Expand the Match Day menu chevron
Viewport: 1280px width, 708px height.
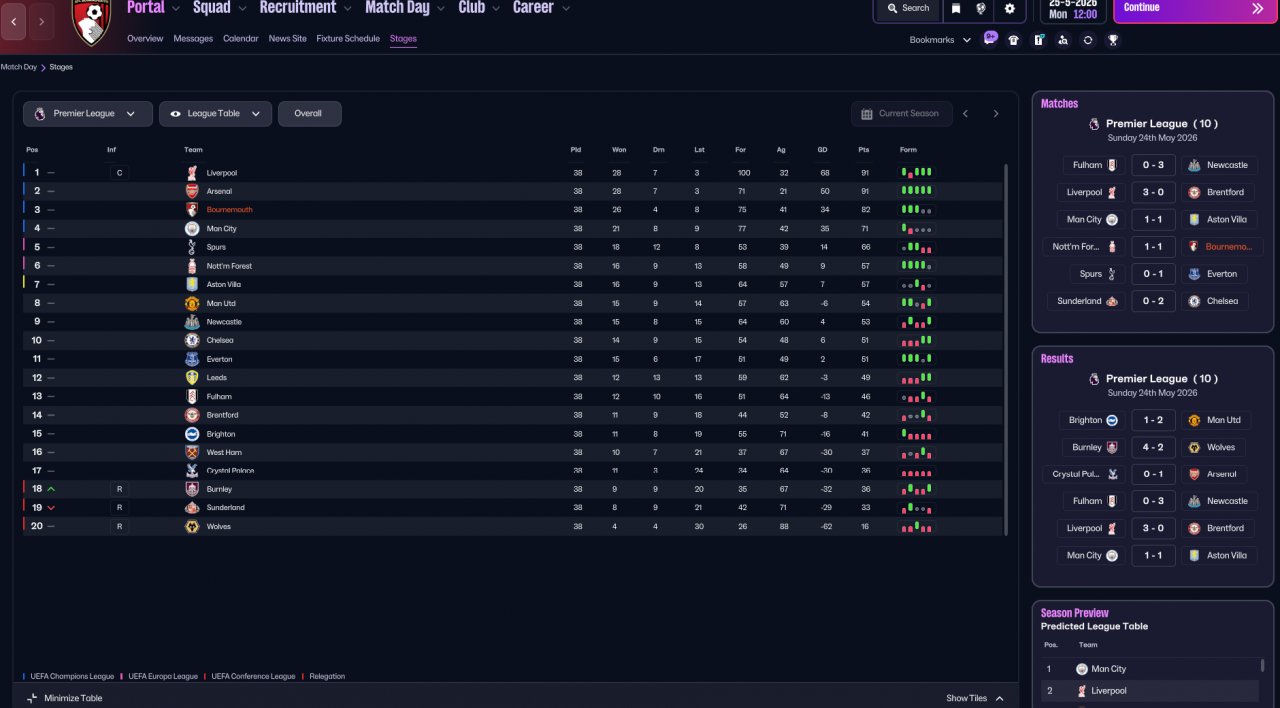tap(441, 9)
